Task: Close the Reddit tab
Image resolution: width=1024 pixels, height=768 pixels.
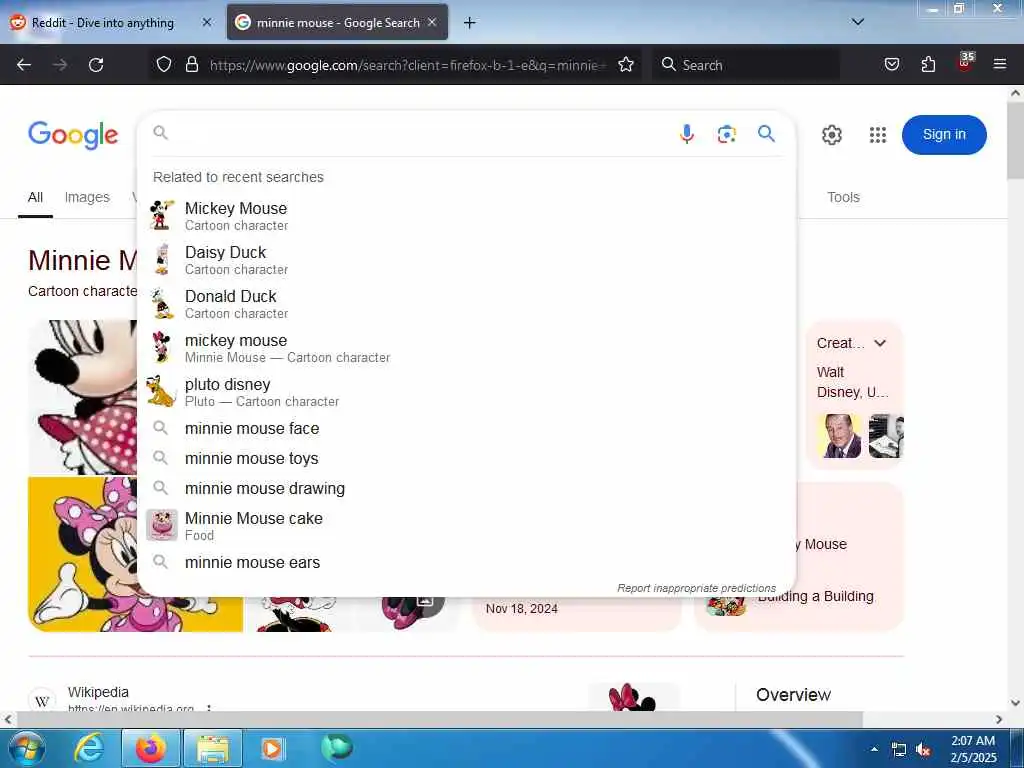Action: [x=207, y=22]
